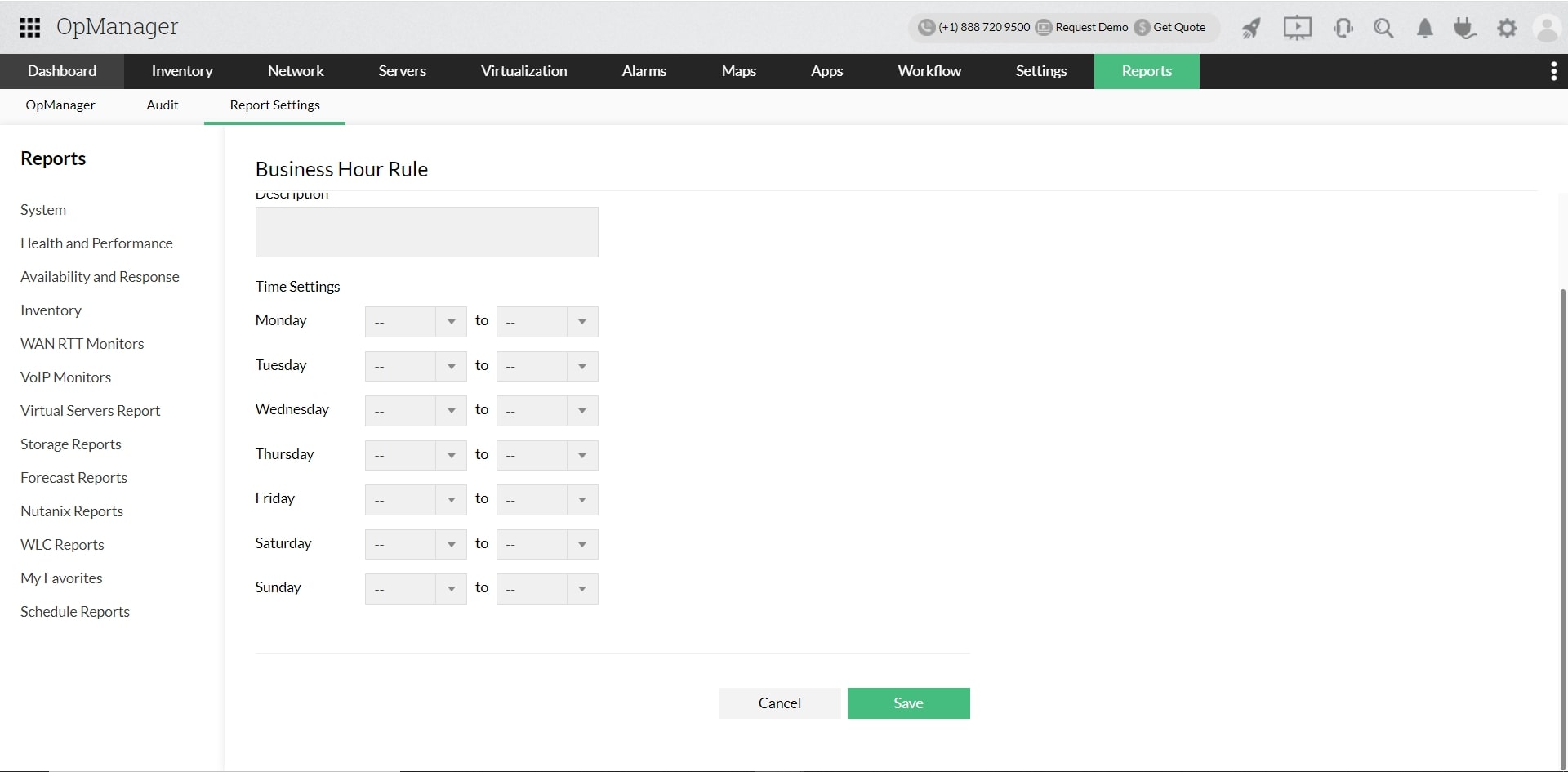Click the training video icon

pyautogui.click(x=1297, y=27)
